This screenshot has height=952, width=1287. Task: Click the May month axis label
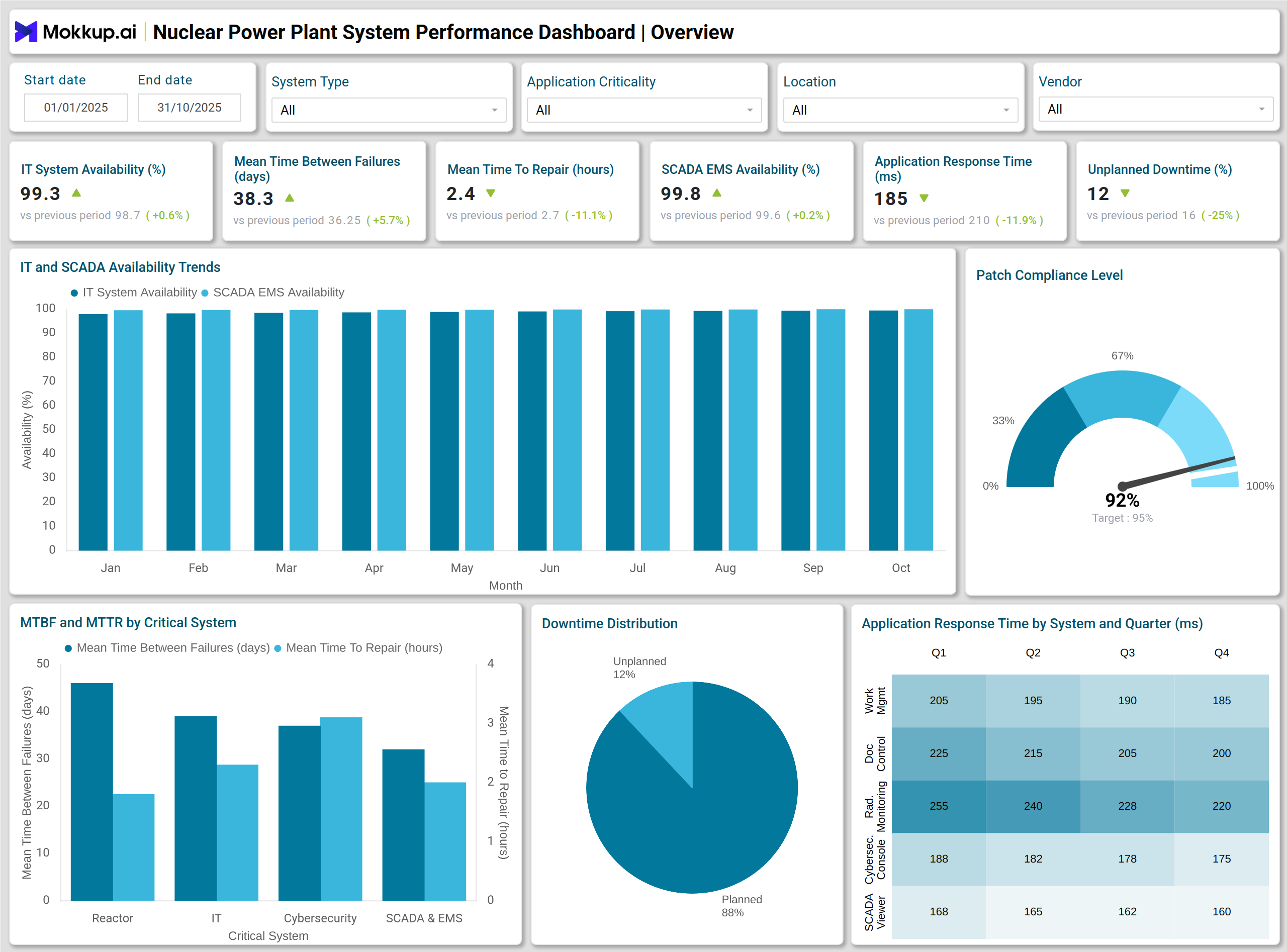point(462,568)
